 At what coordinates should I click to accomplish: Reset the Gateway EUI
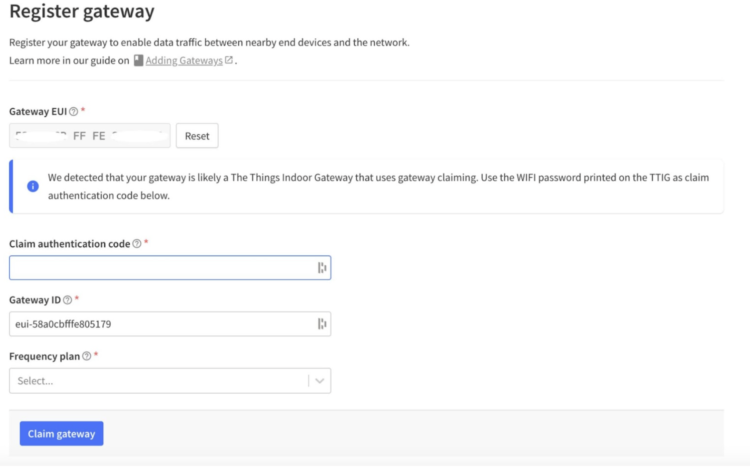tap(197, 136)
